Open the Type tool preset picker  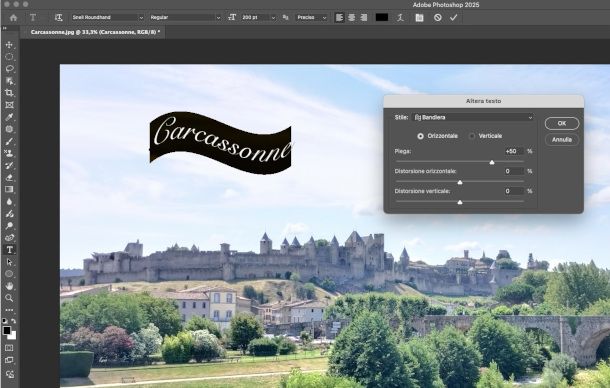pos(33,18)
